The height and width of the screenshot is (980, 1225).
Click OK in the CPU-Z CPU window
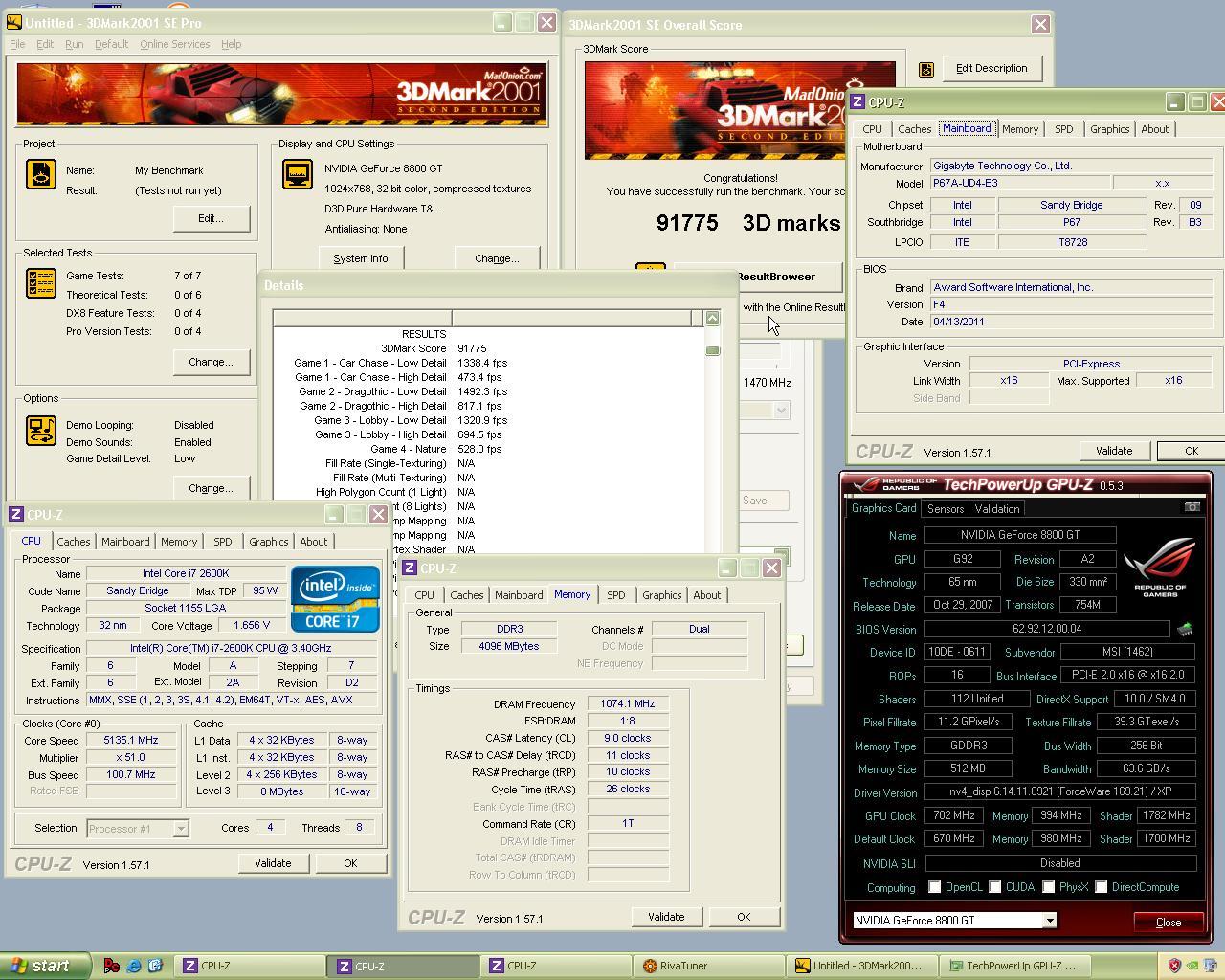click(350, 863)
